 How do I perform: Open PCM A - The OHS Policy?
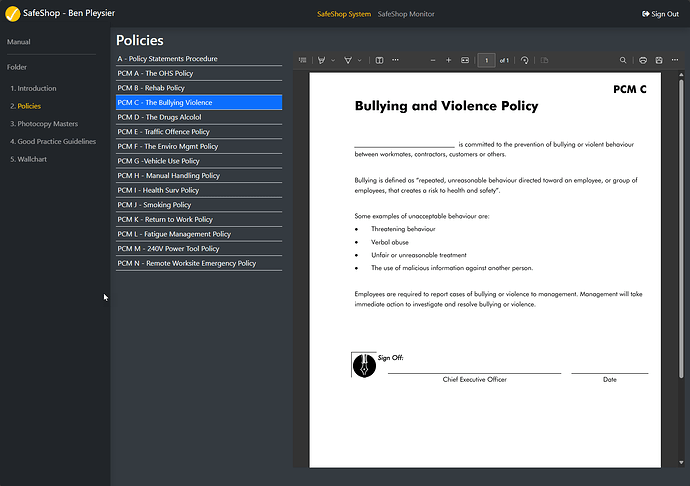[199, 73]
